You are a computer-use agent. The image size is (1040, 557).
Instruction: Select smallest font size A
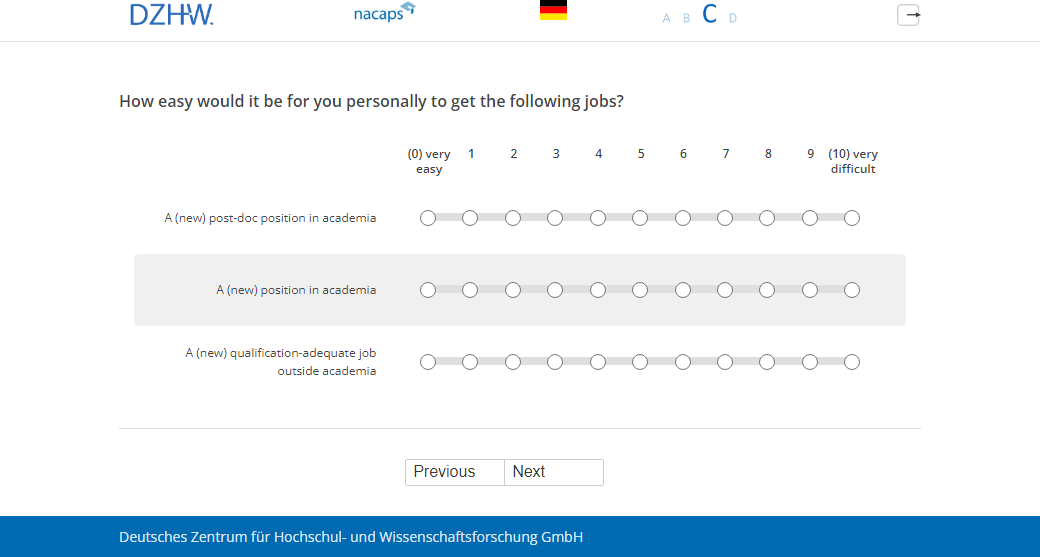tap(667, 18)
